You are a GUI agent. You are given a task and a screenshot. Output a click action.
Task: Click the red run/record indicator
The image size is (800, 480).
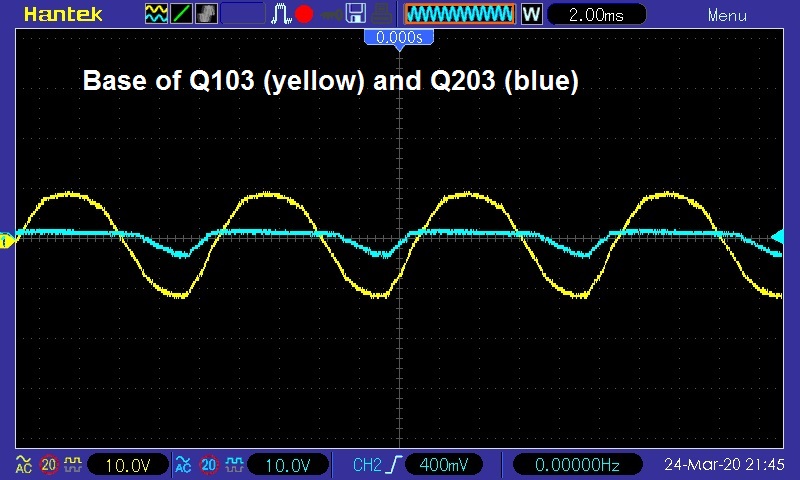click(304, 14)
